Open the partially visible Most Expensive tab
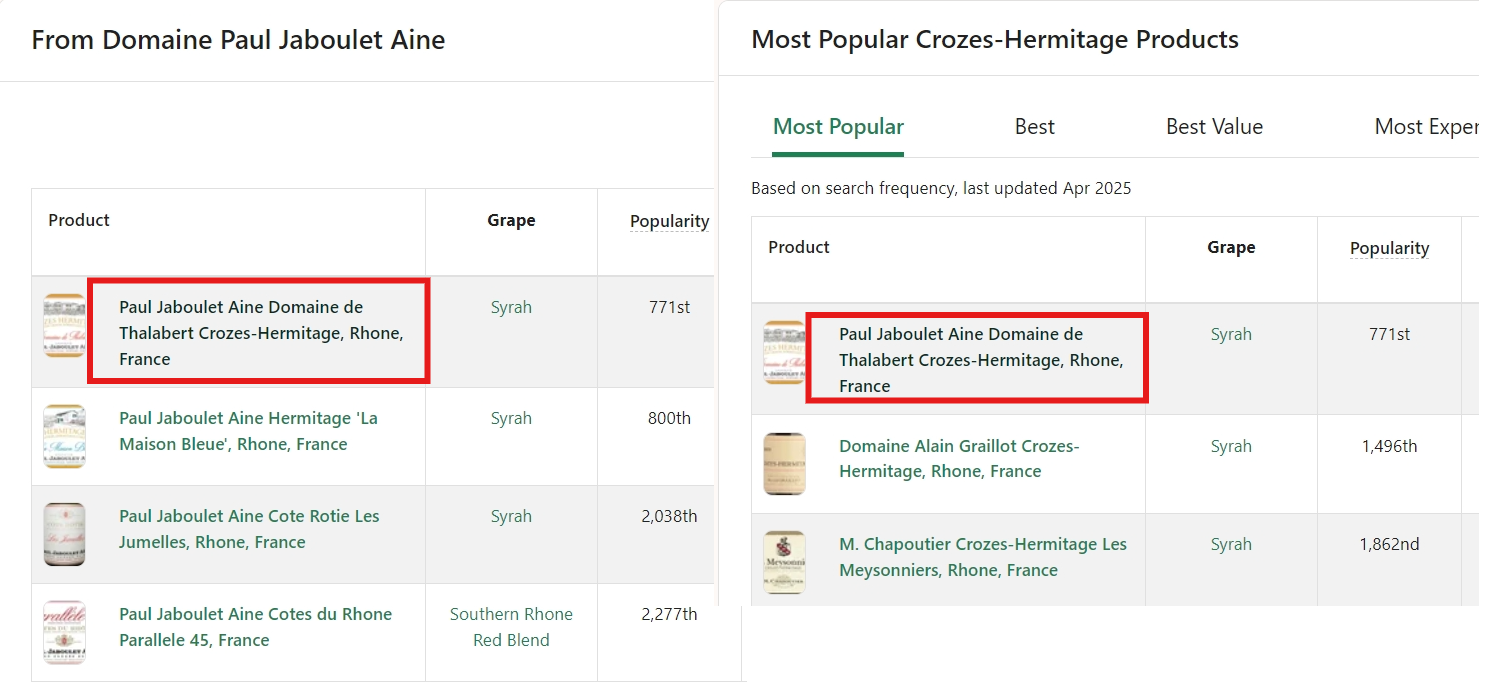 [x=1425, y=127]
